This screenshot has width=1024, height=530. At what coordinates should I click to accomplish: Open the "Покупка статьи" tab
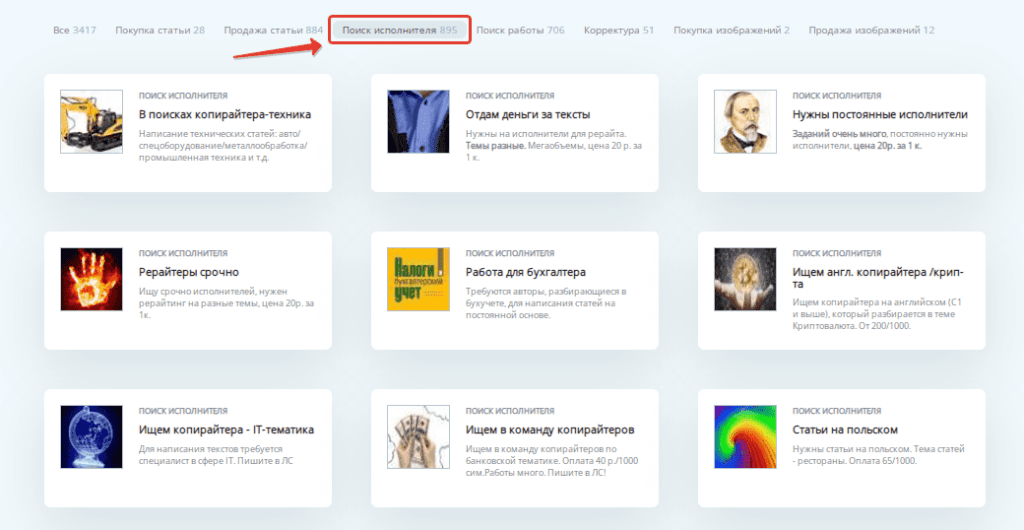(160, 30)
